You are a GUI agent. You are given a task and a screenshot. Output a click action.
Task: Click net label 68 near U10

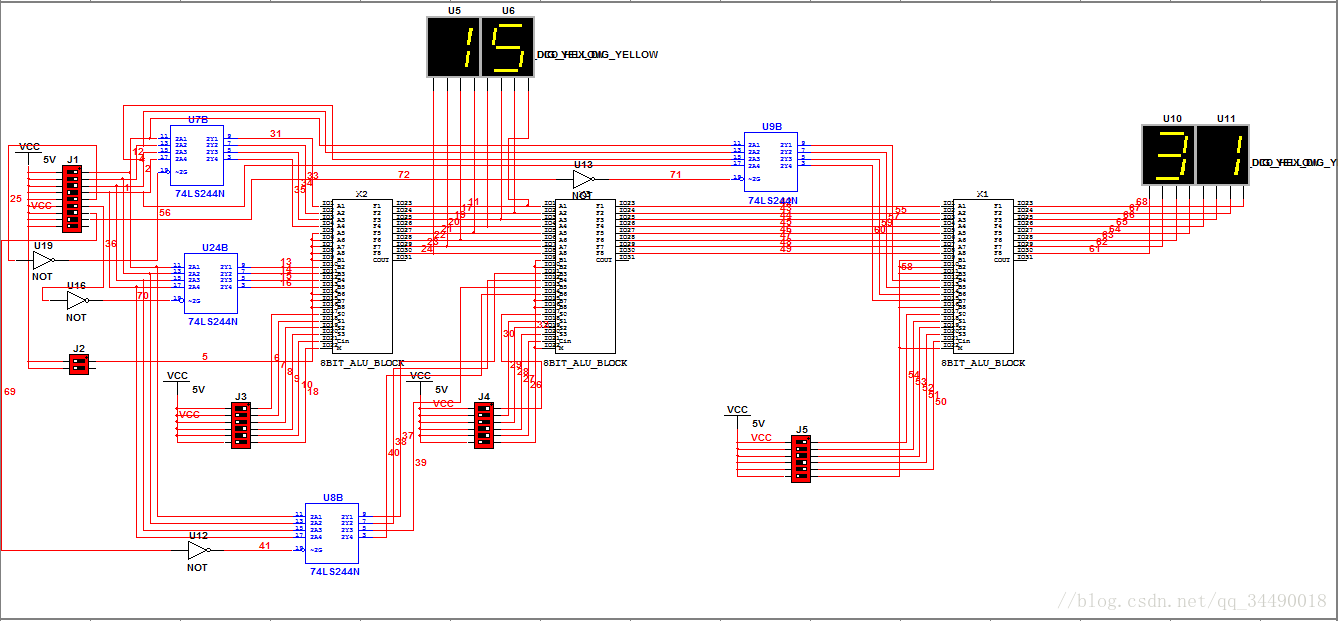(1142, 202)
